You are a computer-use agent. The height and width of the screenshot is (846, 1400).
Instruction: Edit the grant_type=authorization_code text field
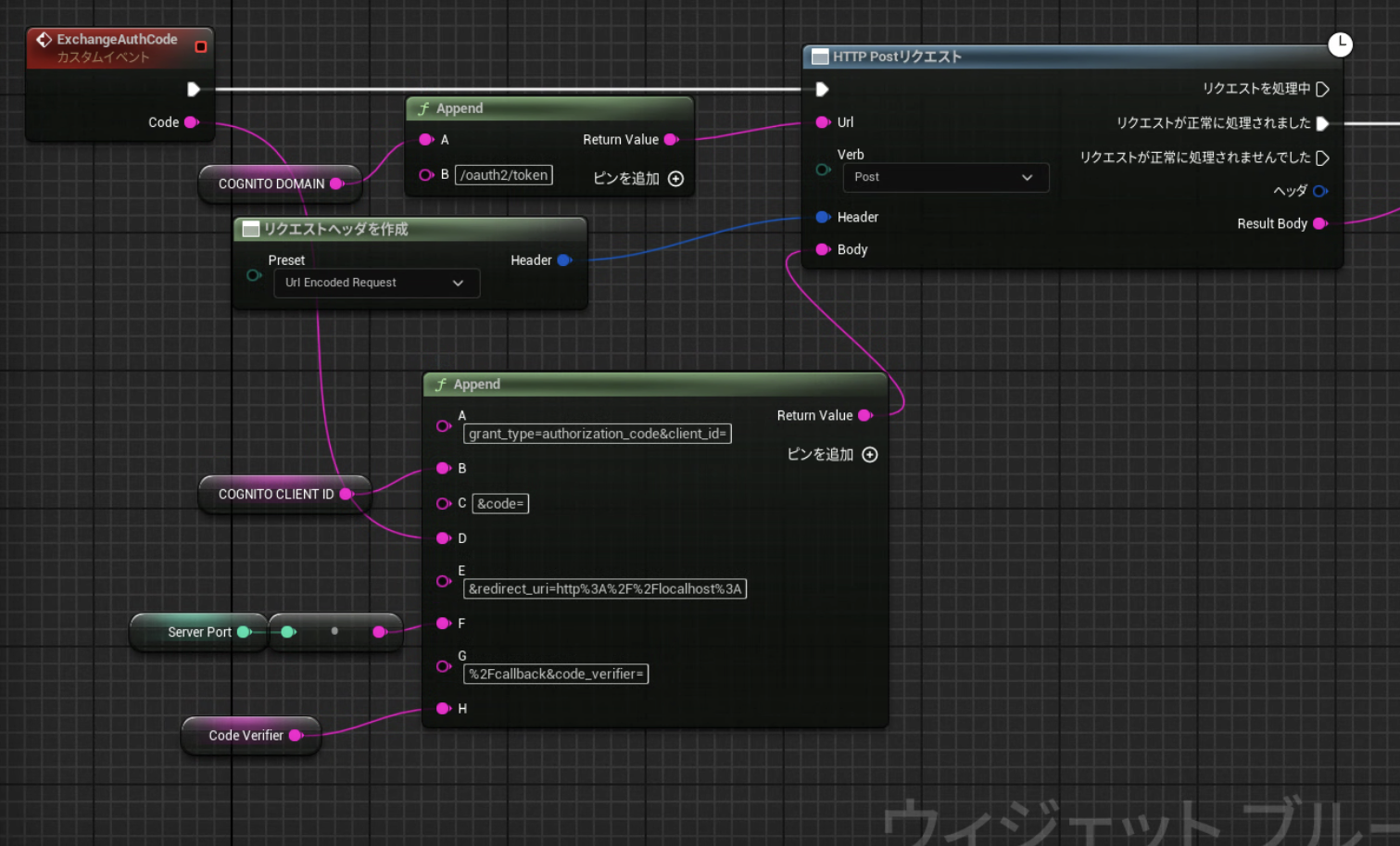(597, 434)
